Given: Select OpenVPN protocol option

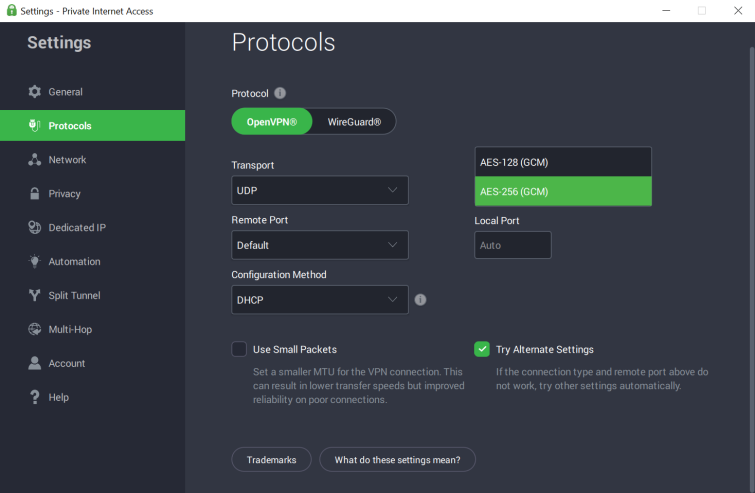Looking at the screenshot, I should [x=272, y=122].
